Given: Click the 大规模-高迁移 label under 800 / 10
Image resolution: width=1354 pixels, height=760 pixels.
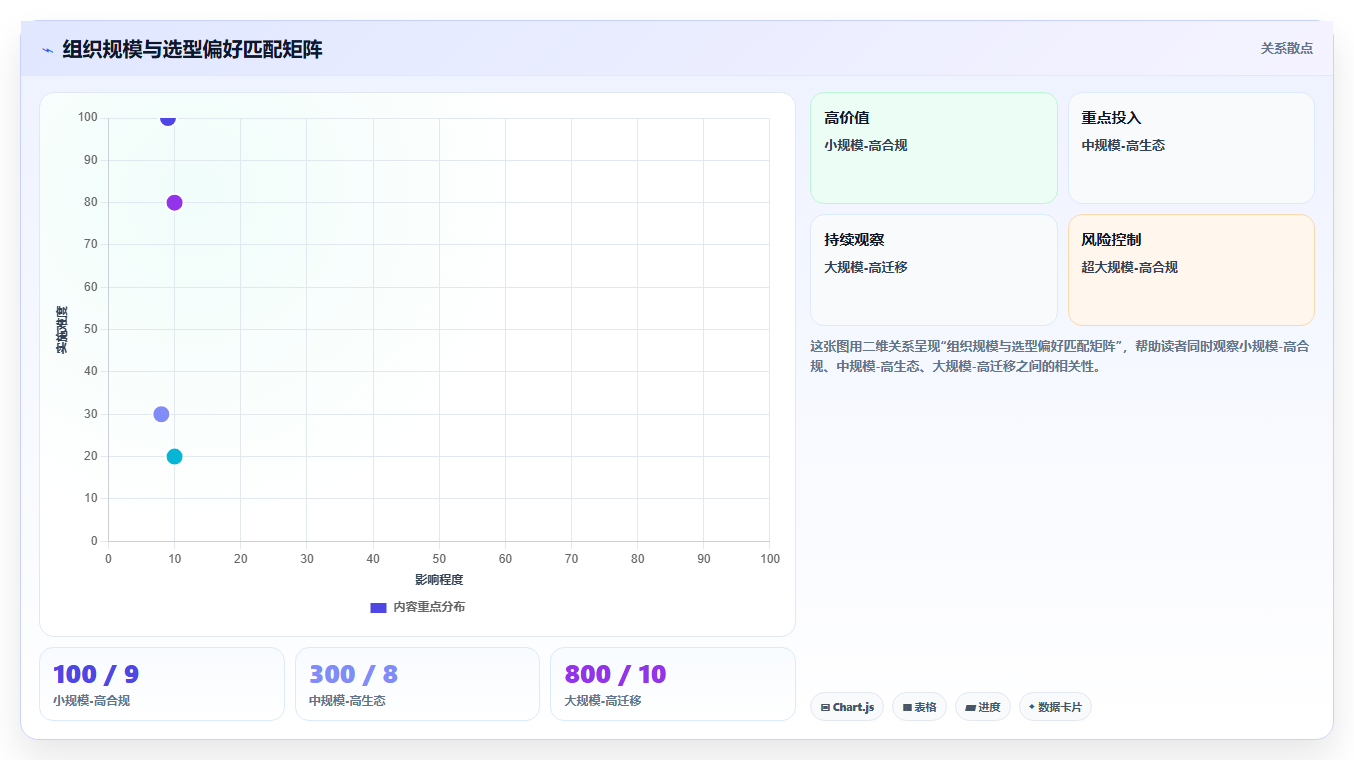Looking at the screenshot, I should pos(603,701).
